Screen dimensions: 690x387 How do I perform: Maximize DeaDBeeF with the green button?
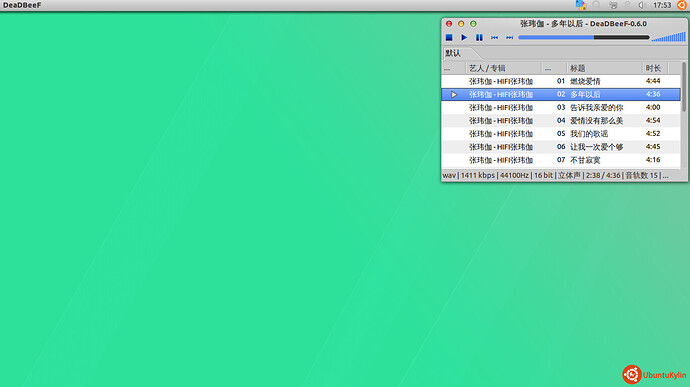(473, 24)
